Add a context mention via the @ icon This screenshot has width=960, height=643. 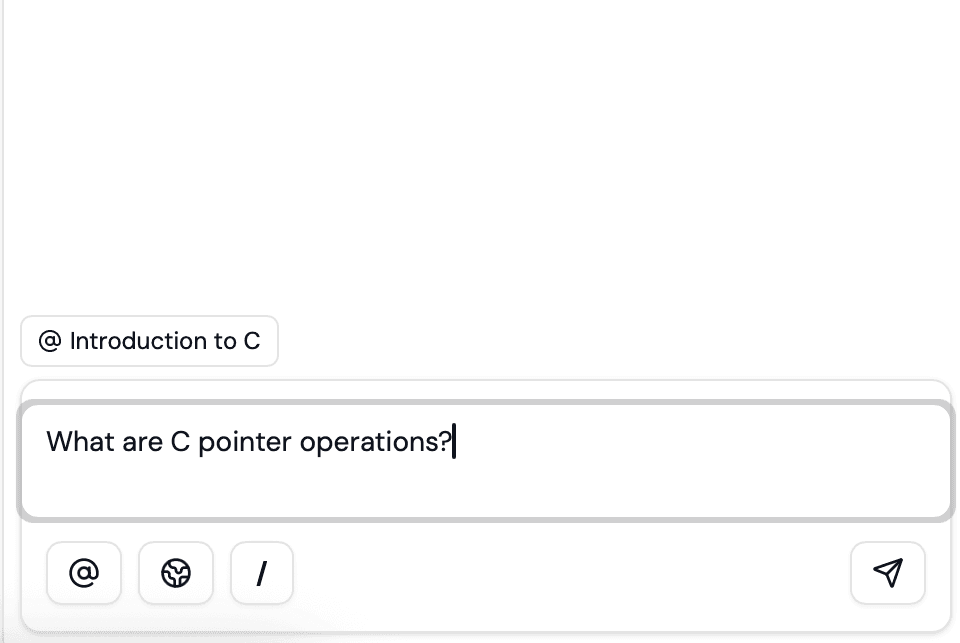84,573
